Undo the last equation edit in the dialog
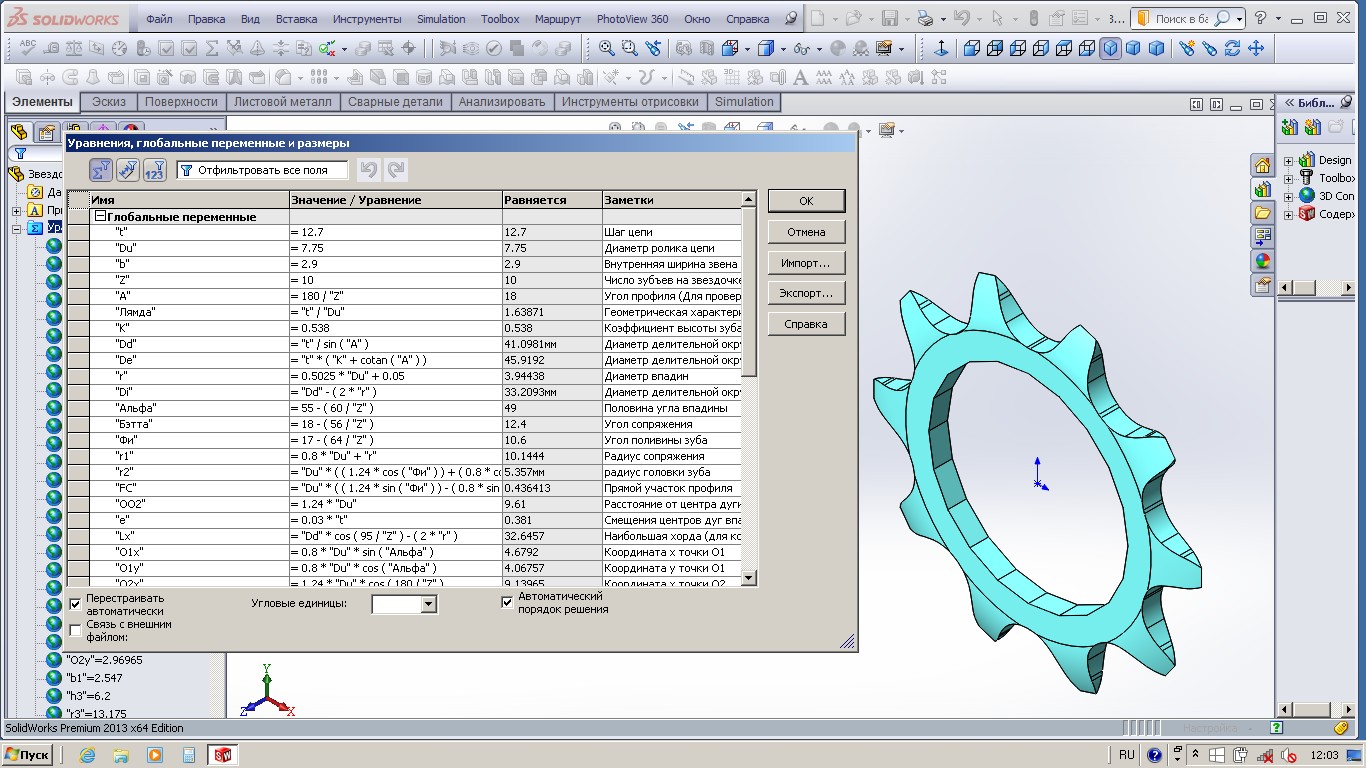 (x=369, y=170)
